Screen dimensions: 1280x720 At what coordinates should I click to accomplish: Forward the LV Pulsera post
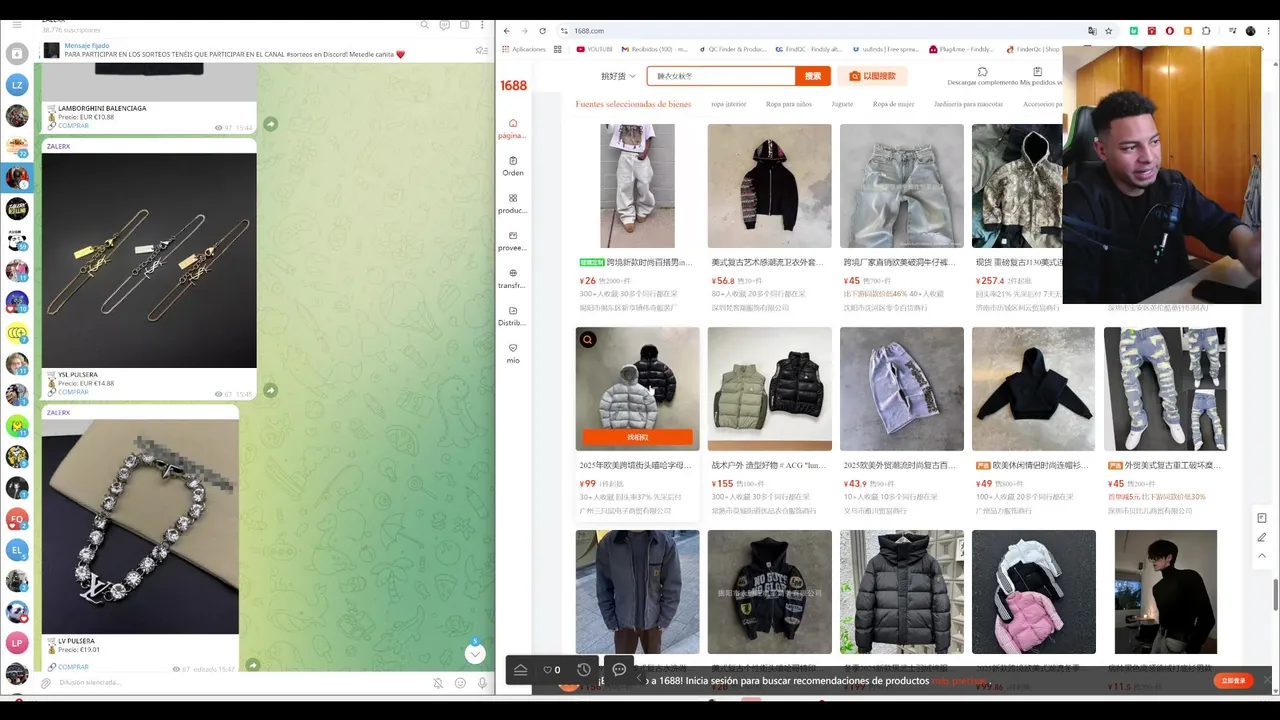253,665
